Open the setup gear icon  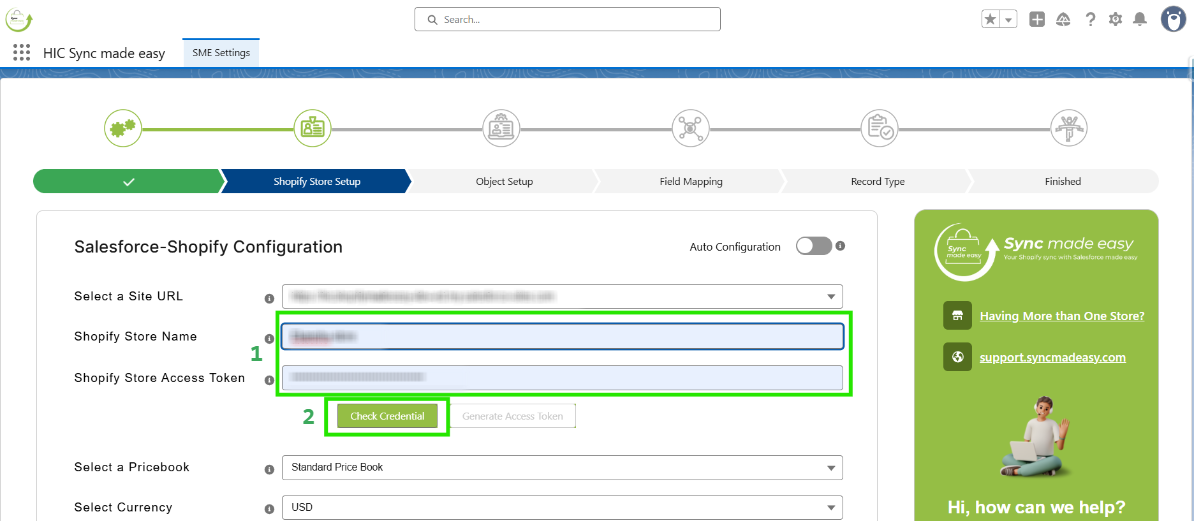pyautogui.click(x=1115, y=19)
